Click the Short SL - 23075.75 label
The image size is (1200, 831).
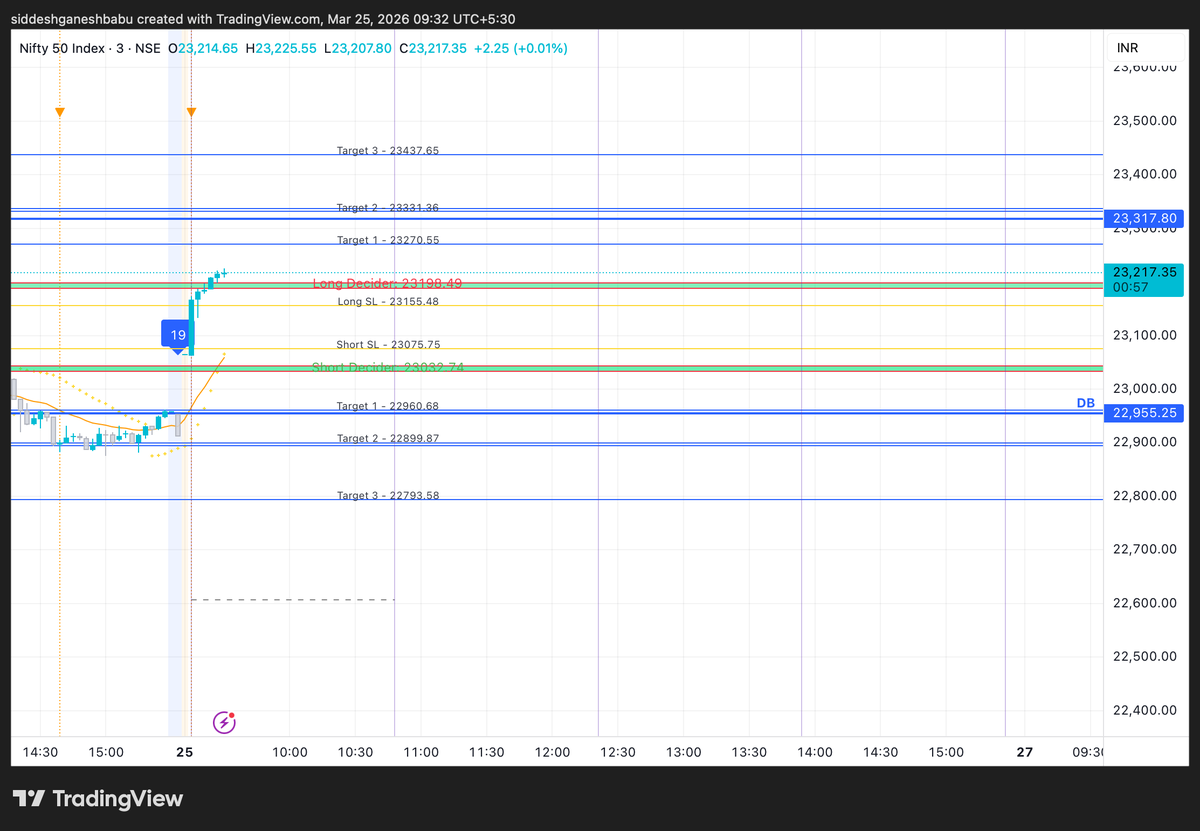388,344
